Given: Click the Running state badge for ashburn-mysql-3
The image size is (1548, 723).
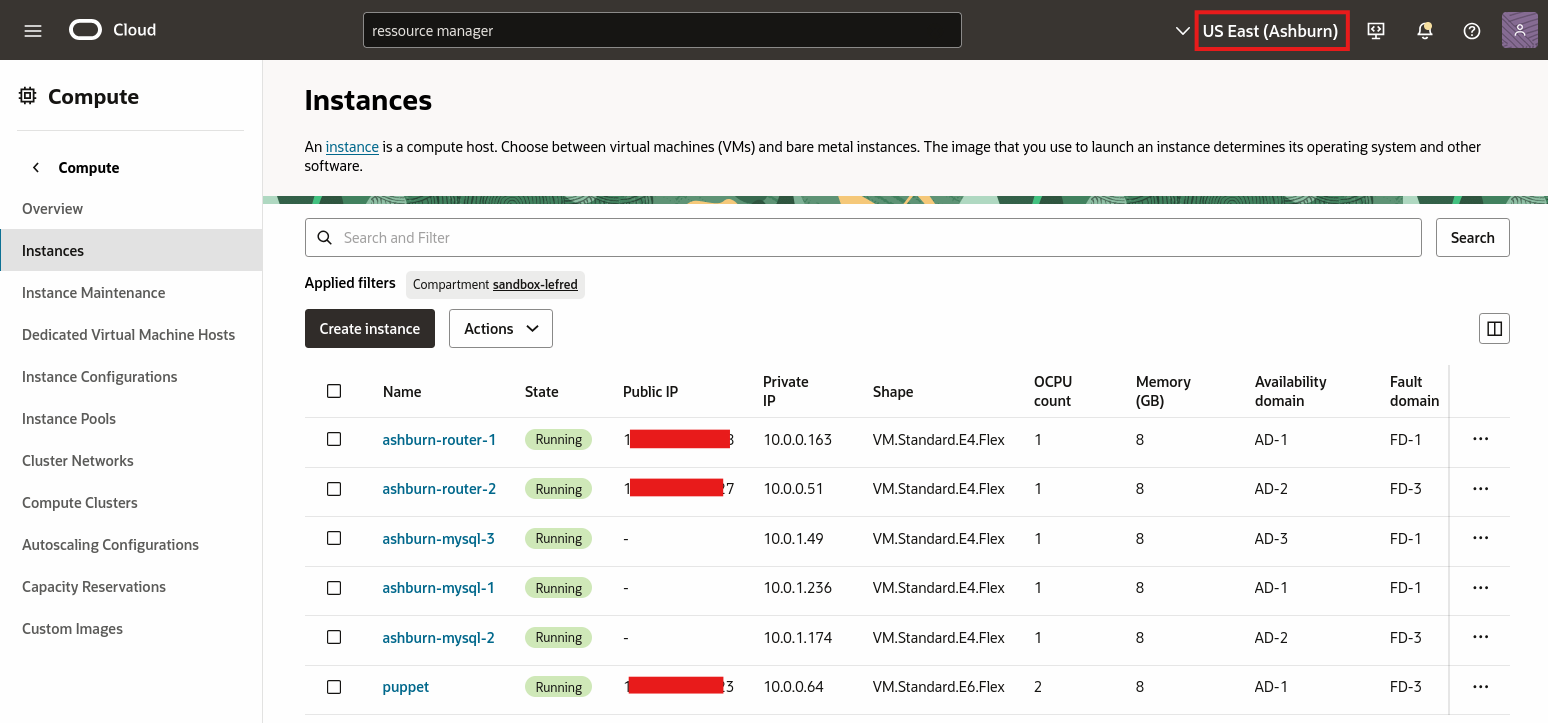Looking at the screenshot, I should pyautogui.click(x=558, y=537).
